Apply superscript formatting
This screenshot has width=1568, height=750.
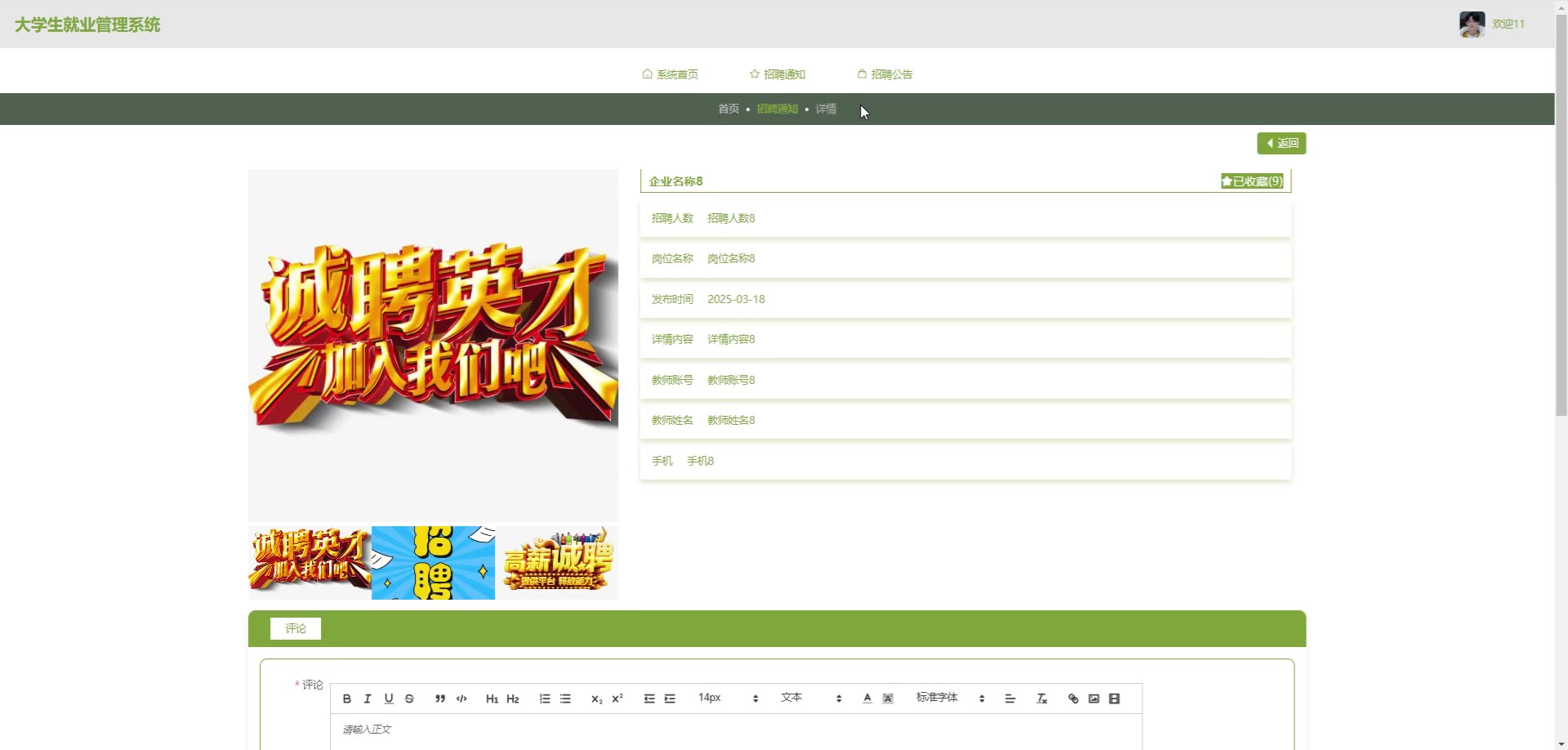tap(617, 699)
